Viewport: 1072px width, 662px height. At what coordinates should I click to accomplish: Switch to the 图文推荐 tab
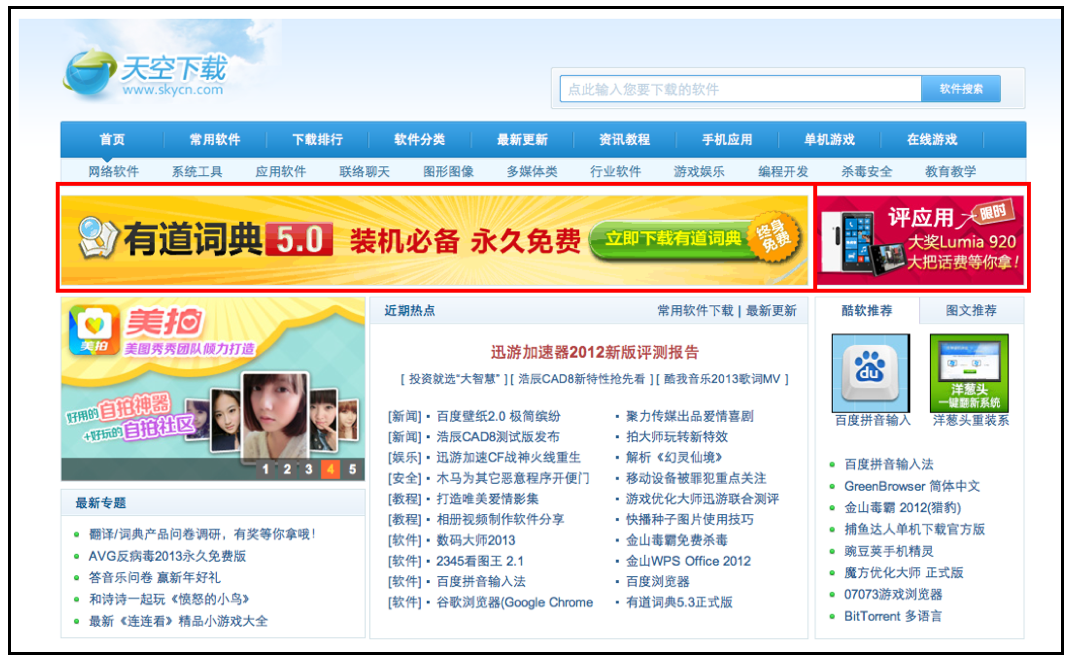tap(971, 310)
